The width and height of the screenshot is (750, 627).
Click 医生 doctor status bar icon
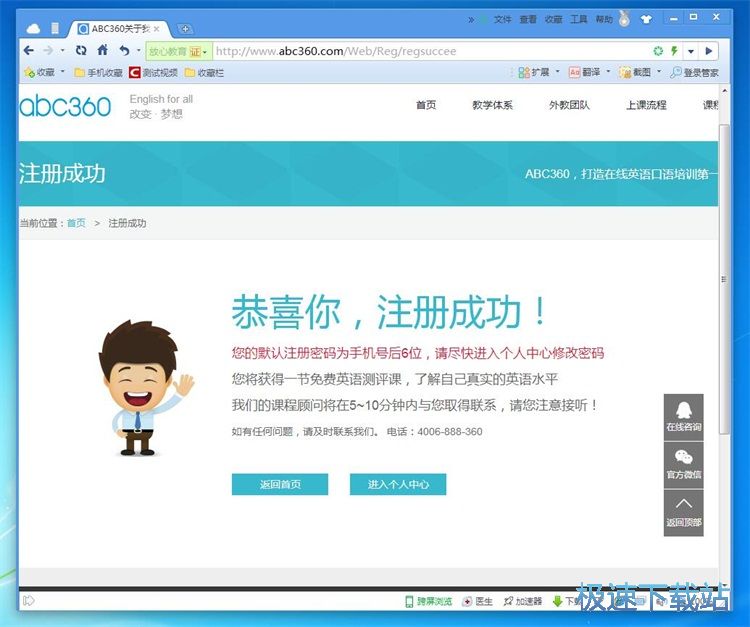pos(477,601)
